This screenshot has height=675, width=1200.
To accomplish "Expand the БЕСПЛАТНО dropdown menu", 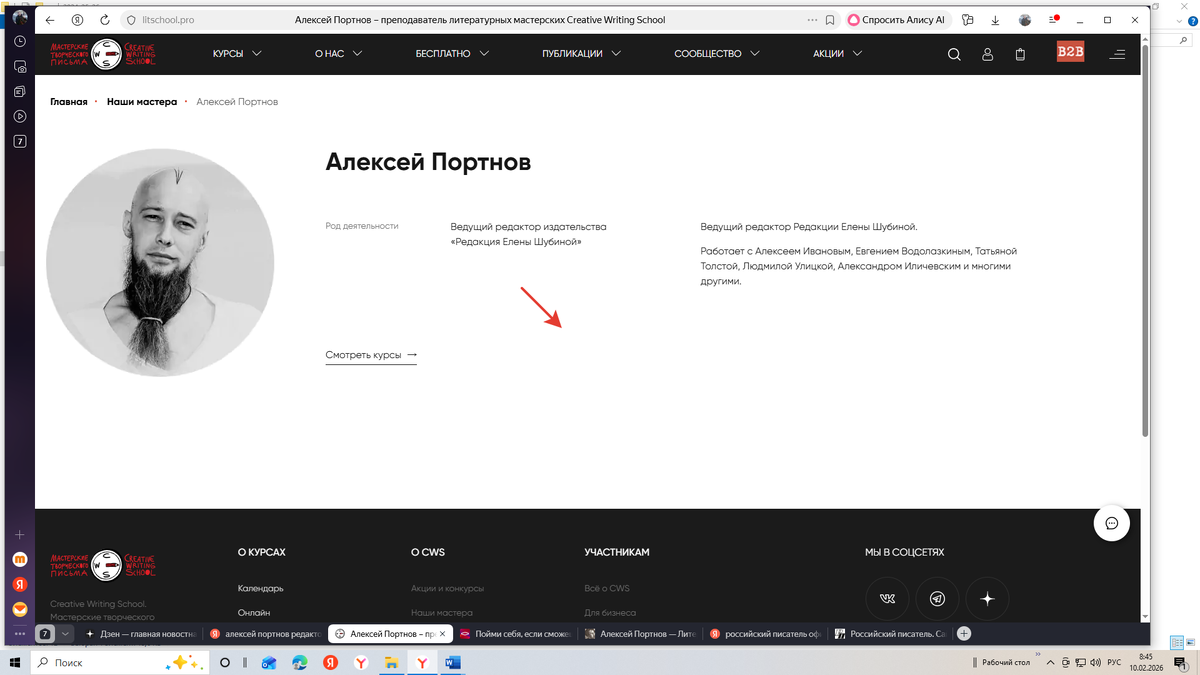I will click(x=484, y=54).
